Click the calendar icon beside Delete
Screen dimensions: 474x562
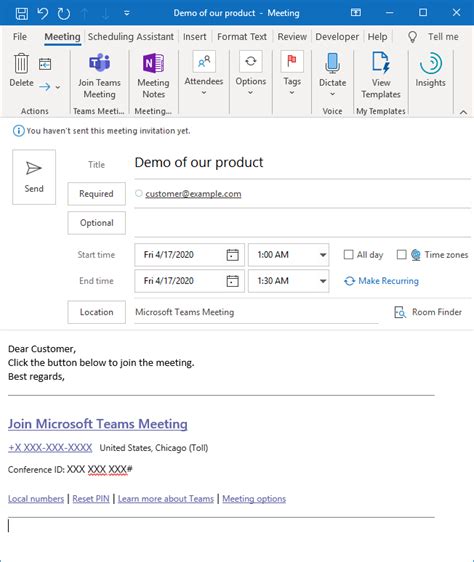point(45,64)
